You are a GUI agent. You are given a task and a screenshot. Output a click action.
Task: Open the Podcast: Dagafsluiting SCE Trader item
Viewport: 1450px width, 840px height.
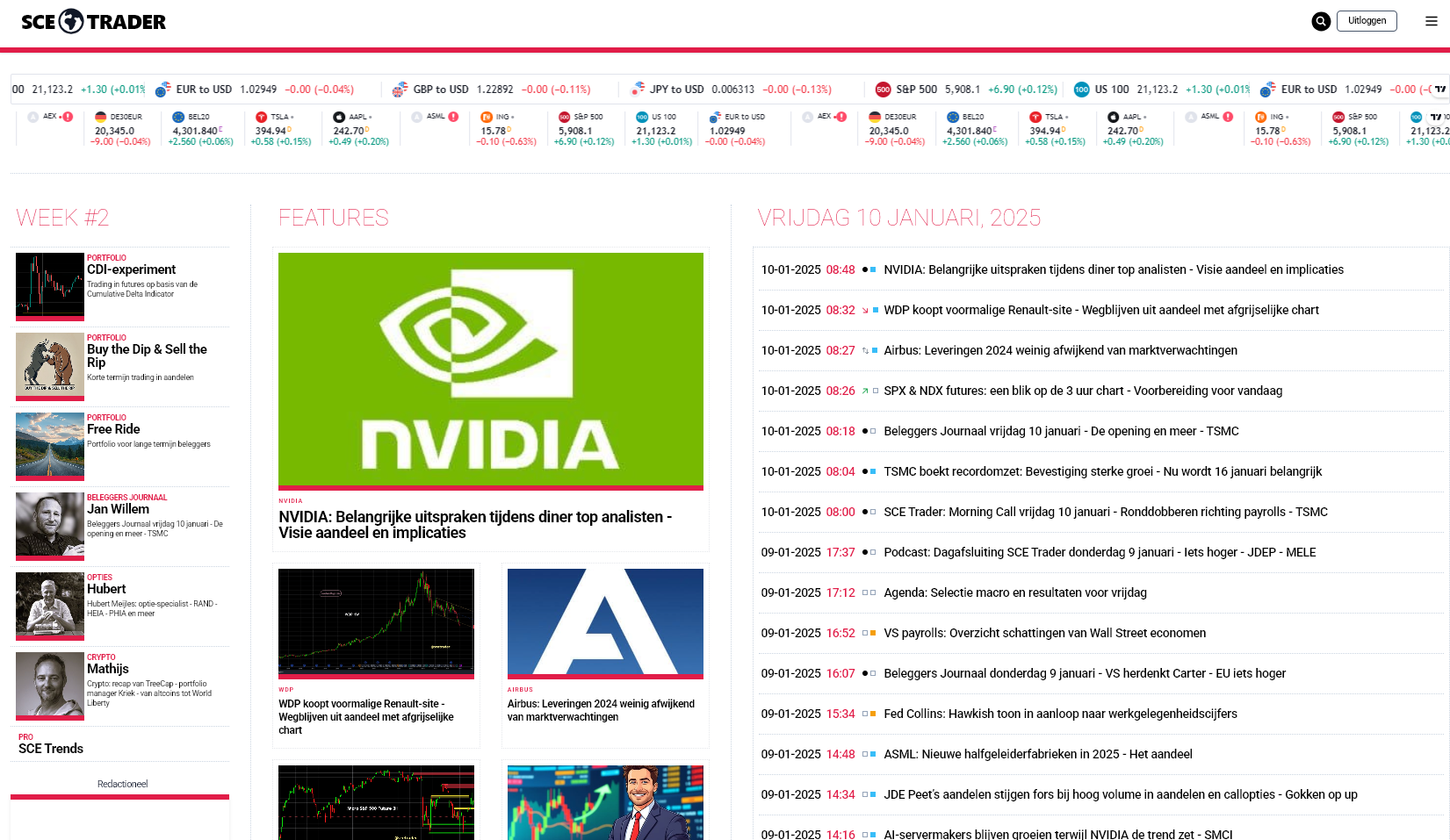pyautogui.click(x=1100, y=552)
